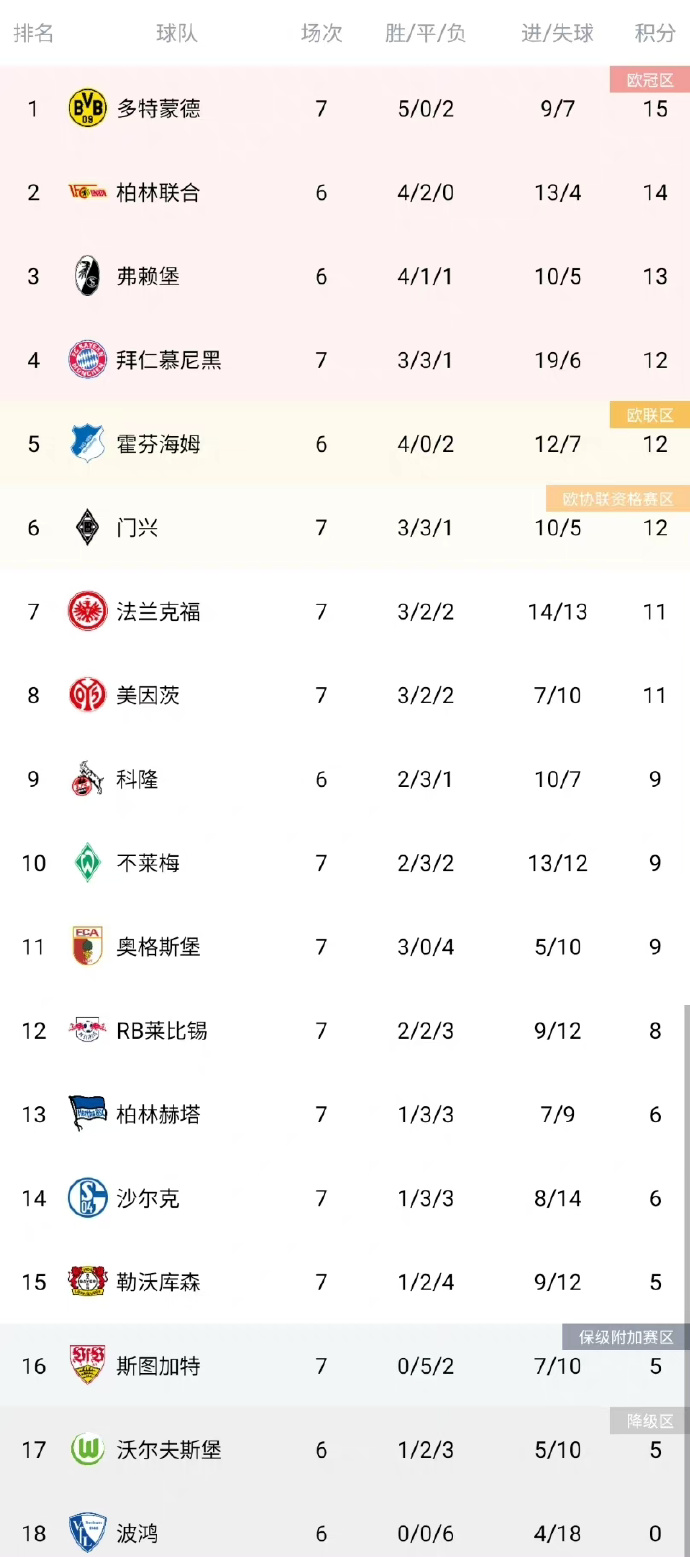
Task: Sort by the 积分 column header
Action: click(x=655, y=33)
